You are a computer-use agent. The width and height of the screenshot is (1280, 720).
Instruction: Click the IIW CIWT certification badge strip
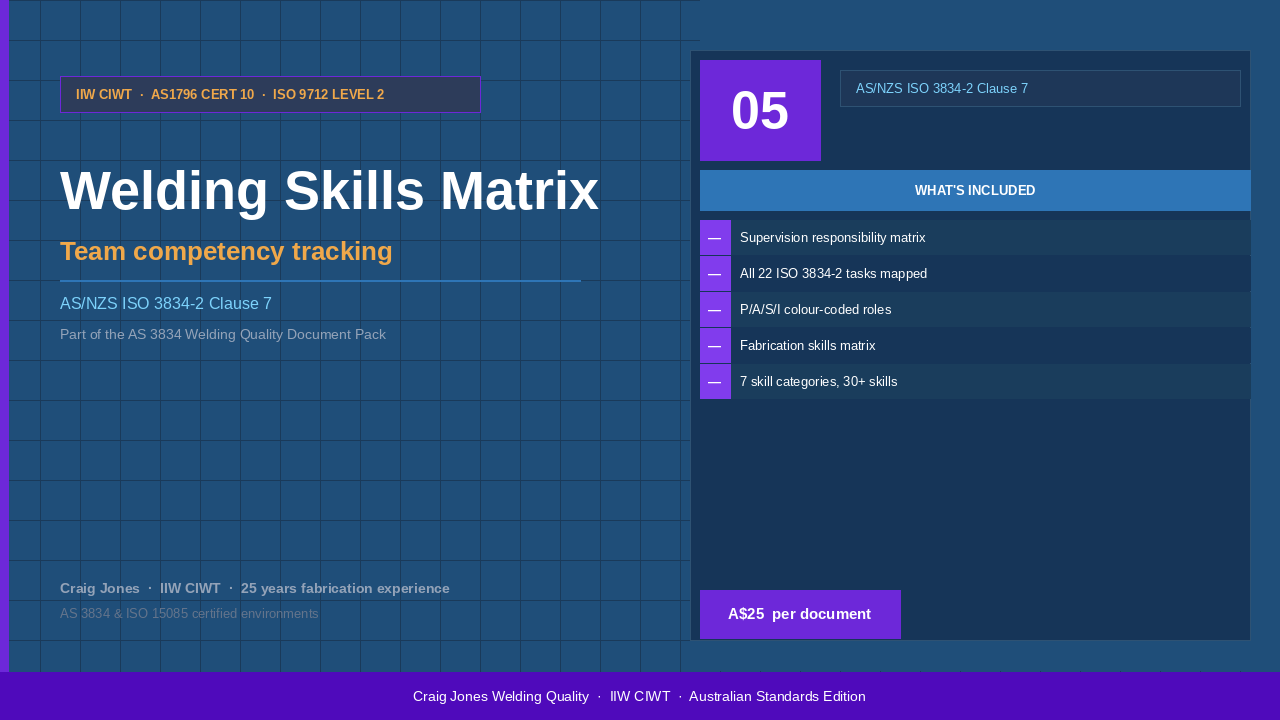click(270, 95)
